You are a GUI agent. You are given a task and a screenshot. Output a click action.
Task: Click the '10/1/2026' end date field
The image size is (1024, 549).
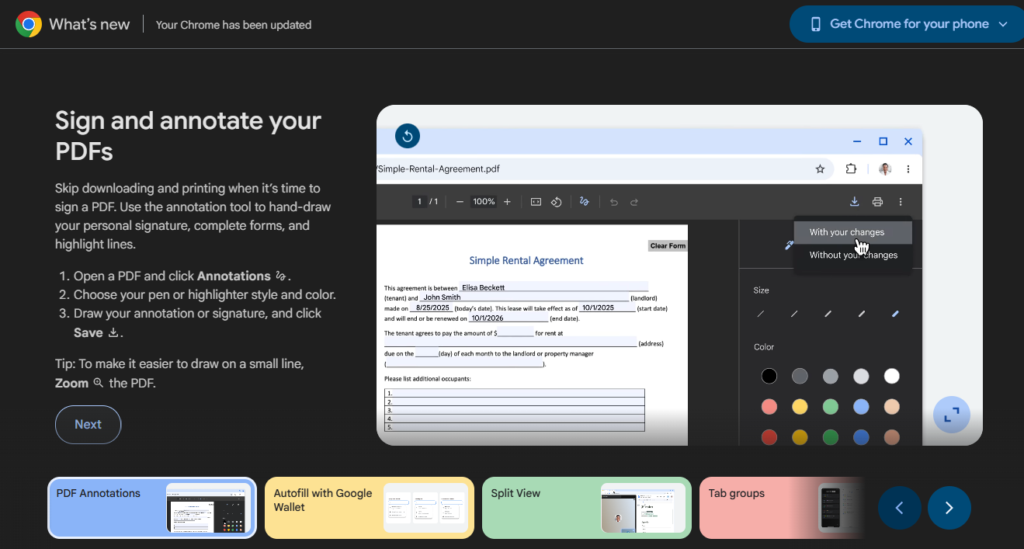pyautogui.click(x=508, y=318)
